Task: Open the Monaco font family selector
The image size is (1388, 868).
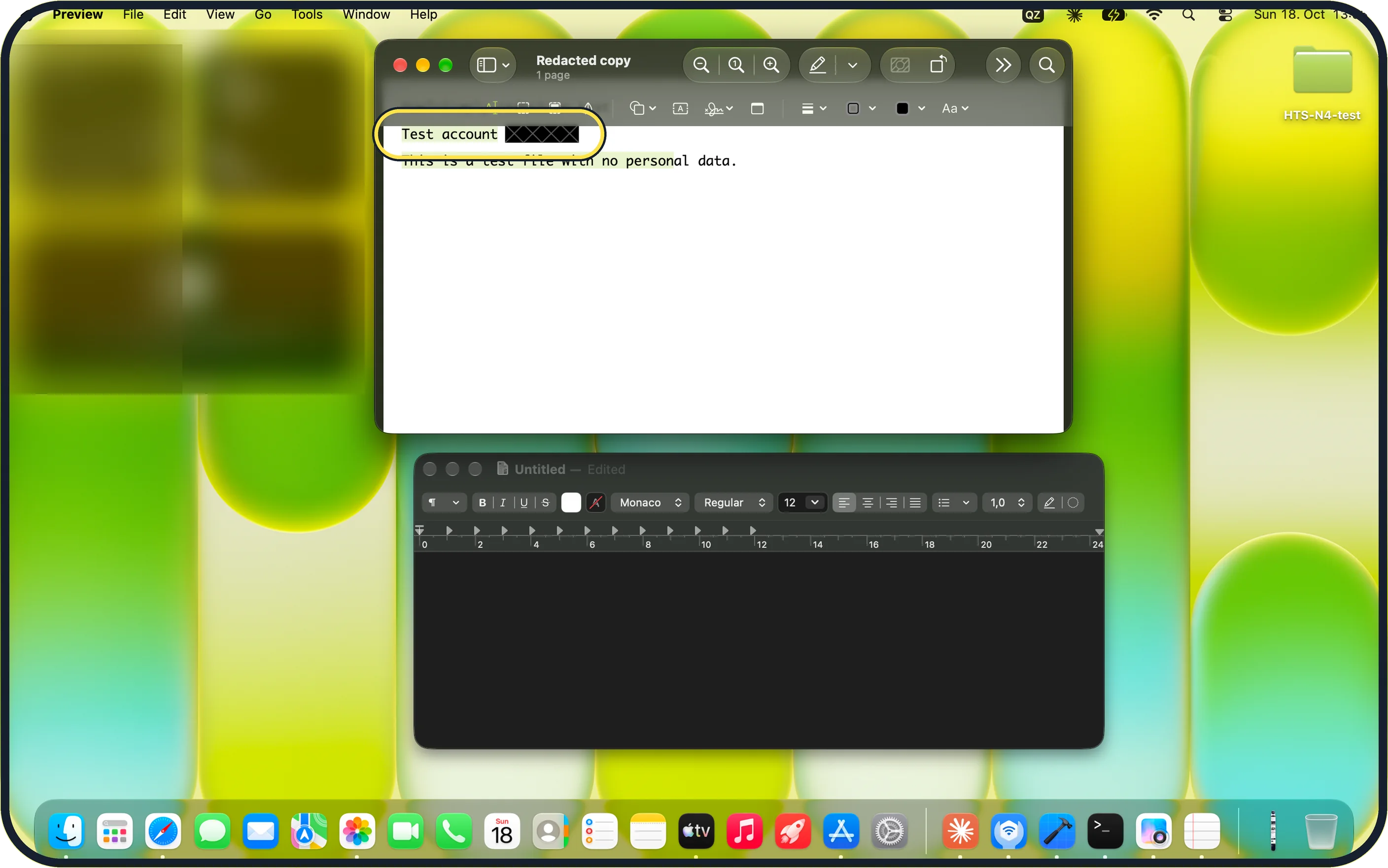Action: pyautogui.click(x=650, y=503)
